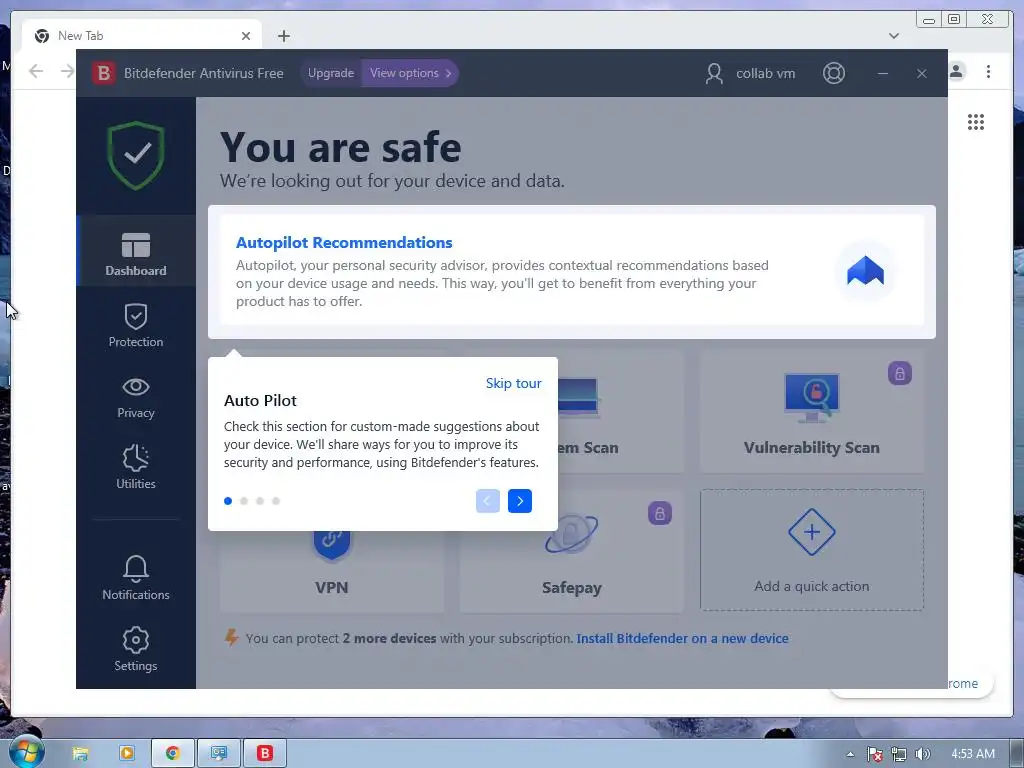Select the New Tab browser tab
1024x768 pixels.
coord(142,36)
